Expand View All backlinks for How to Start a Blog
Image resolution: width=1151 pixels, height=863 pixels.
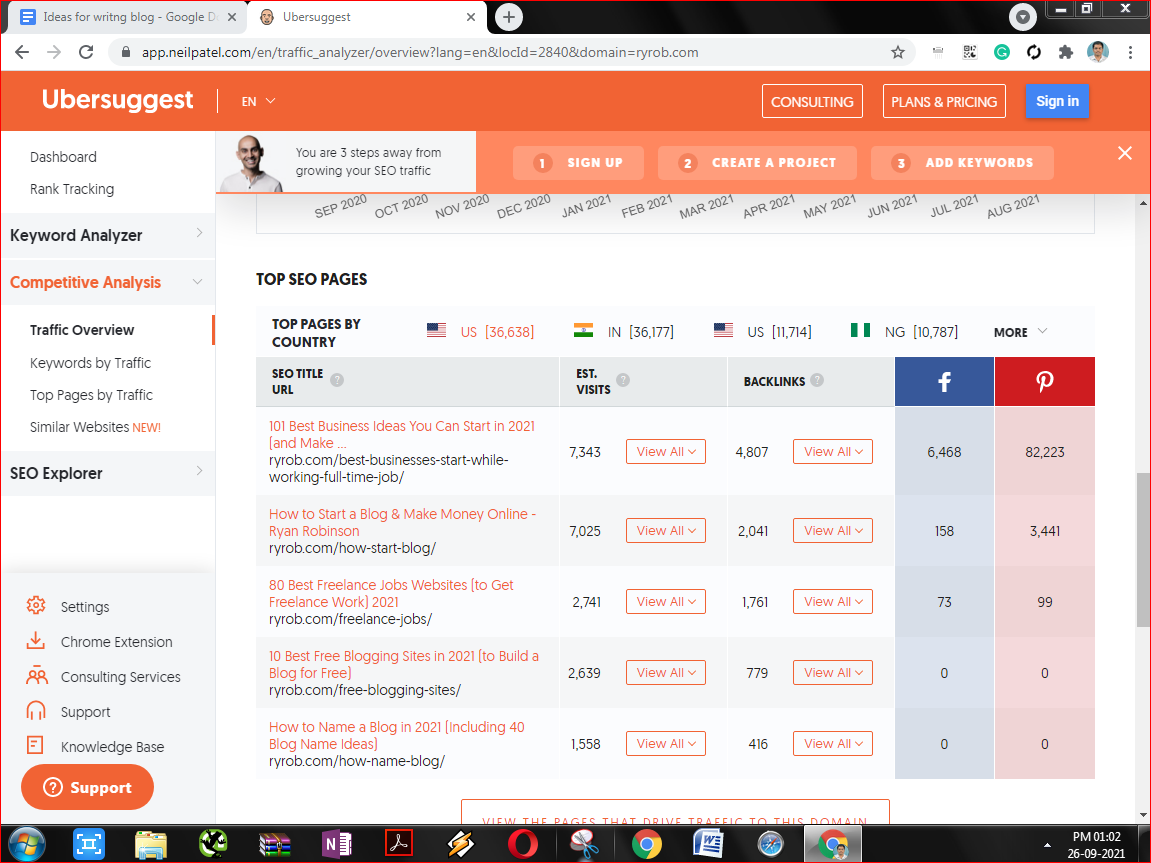pyautogui.click(x=833, y=531)
